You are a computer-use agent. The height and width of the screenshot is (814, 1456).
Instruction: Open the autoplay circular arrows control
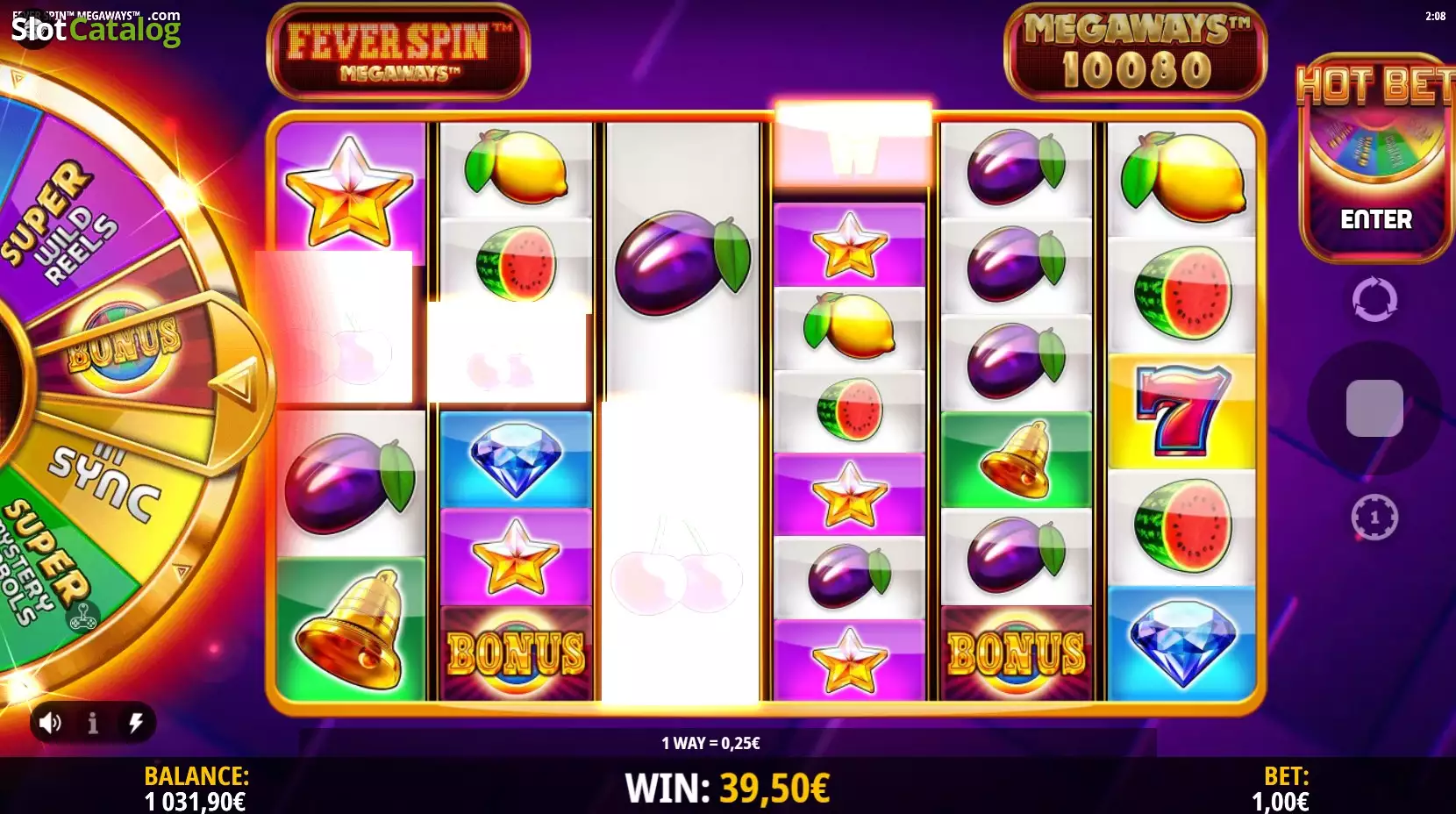click(1374, 300)
